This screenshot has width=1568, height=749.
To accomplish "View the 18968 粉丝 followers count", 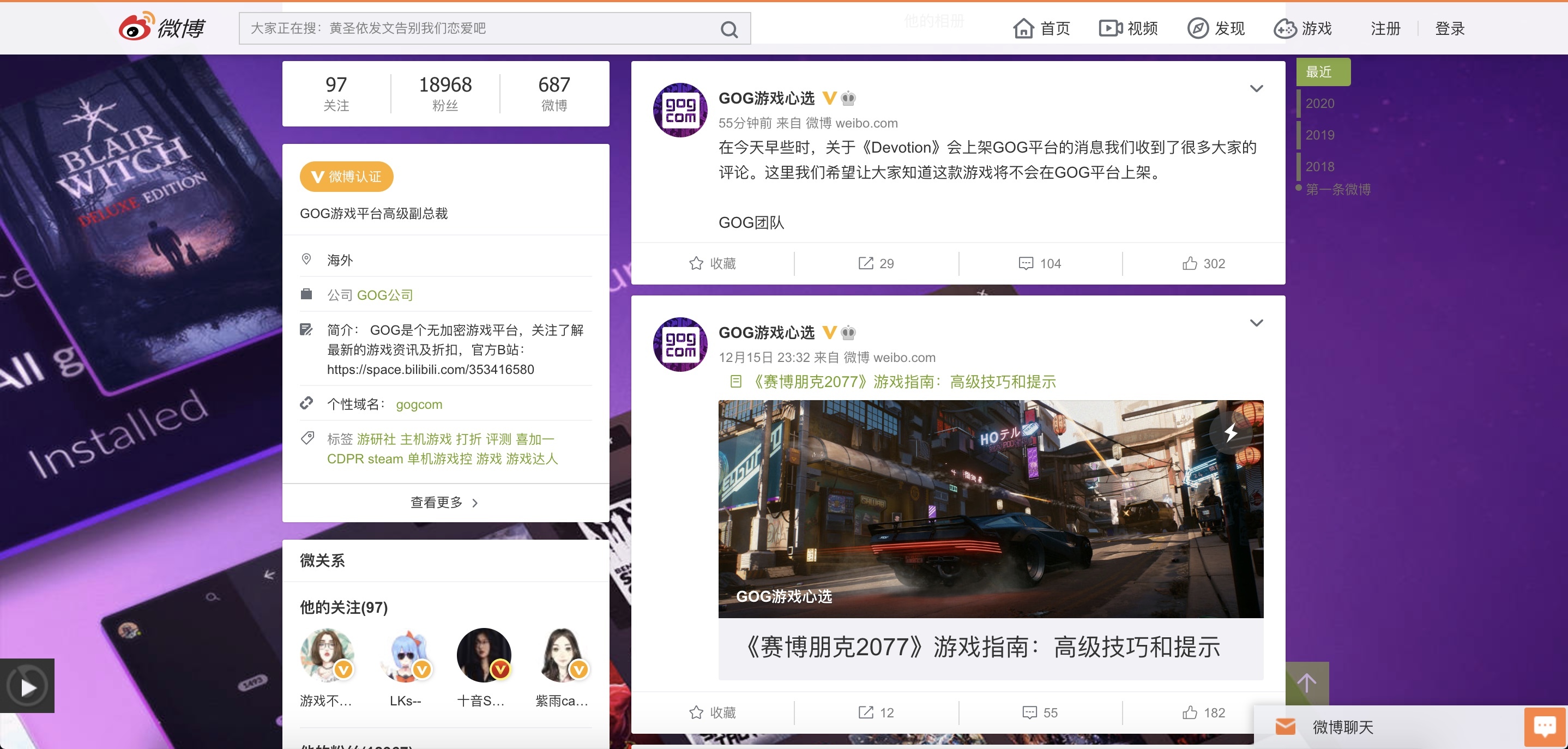I will tap(445, 94).
